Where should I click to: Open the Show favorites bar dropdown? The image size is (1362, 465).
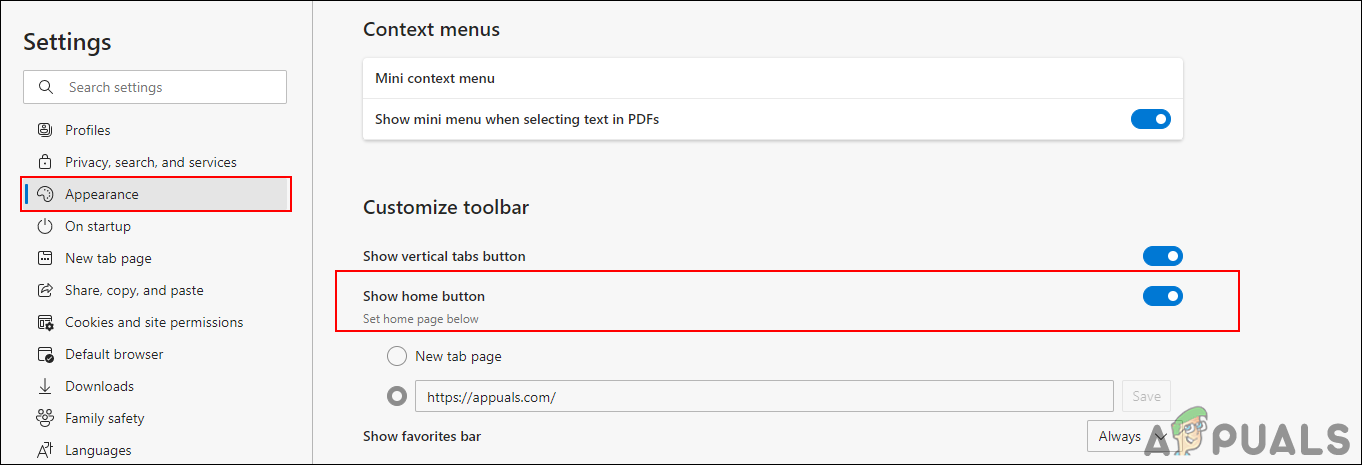click(1129, 436)
